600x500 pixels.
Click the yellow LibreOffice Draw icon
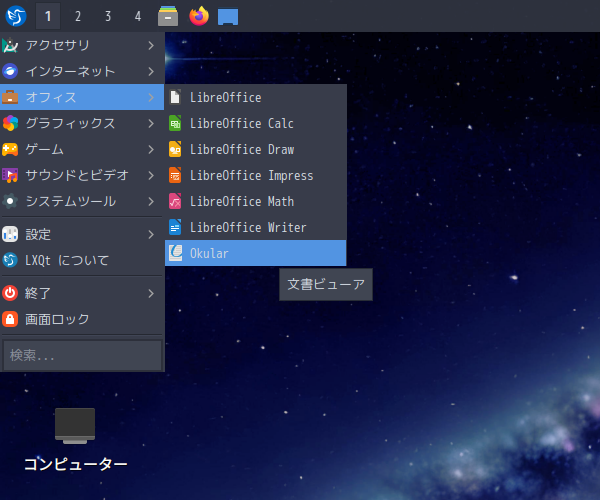tap(175, 149)
